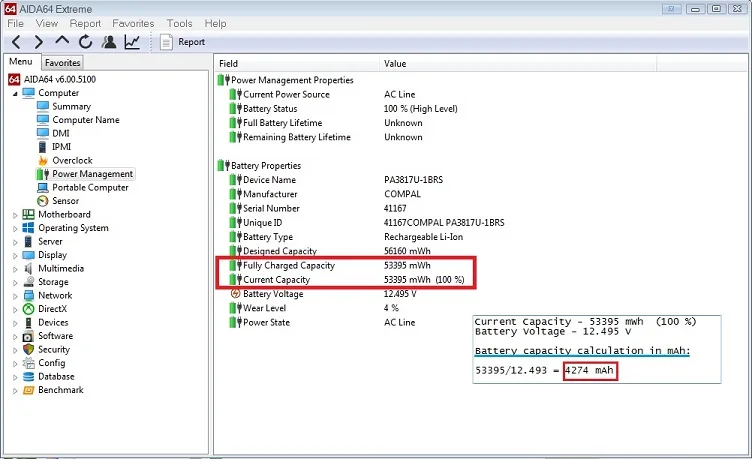This screenshot has height=459, width=752.
Task: Click the Multimedia speaker icon
Action: tap(28, 268)
